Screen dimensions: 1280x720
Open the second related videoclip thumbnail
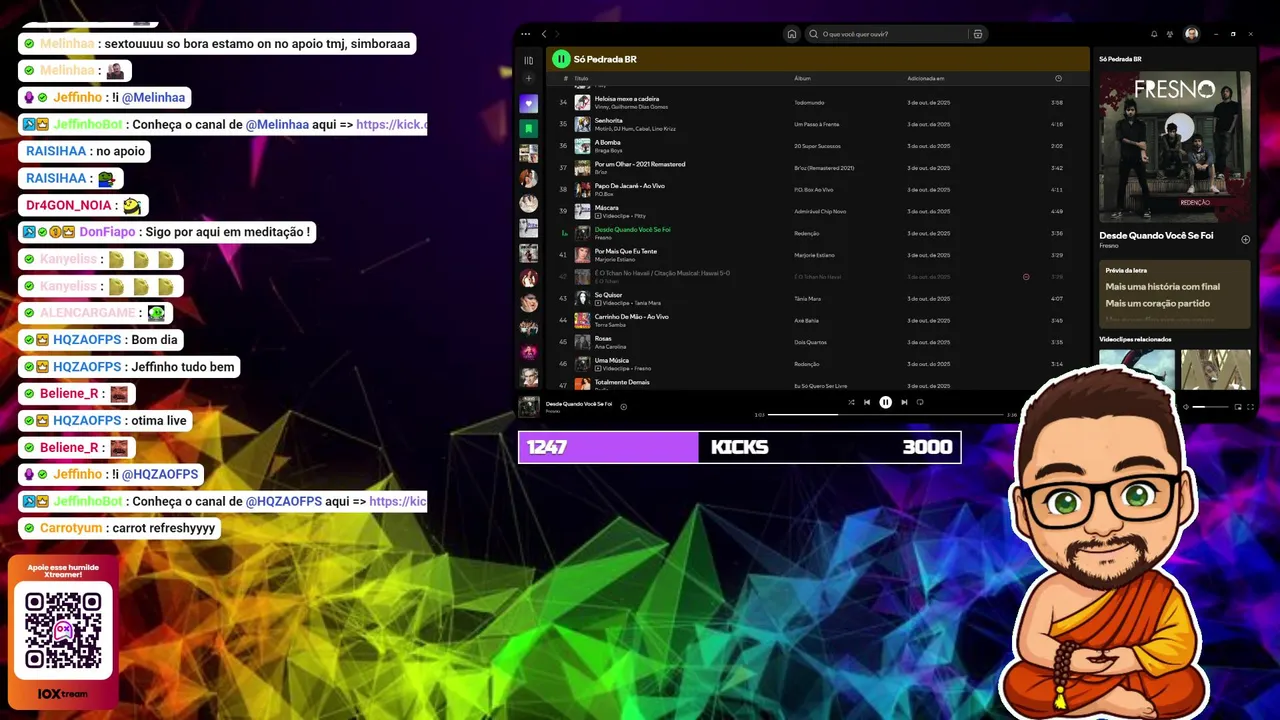[1216, 369]
